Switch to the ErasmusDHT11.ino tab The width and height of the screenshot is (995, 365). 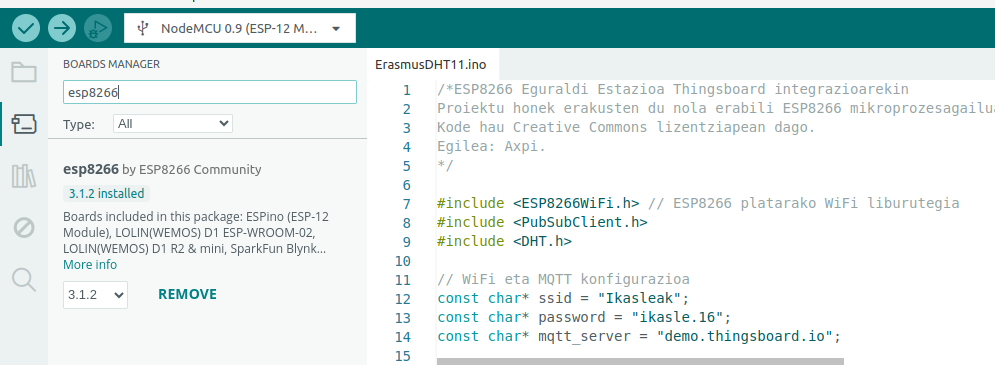click(x=430, y=65)
